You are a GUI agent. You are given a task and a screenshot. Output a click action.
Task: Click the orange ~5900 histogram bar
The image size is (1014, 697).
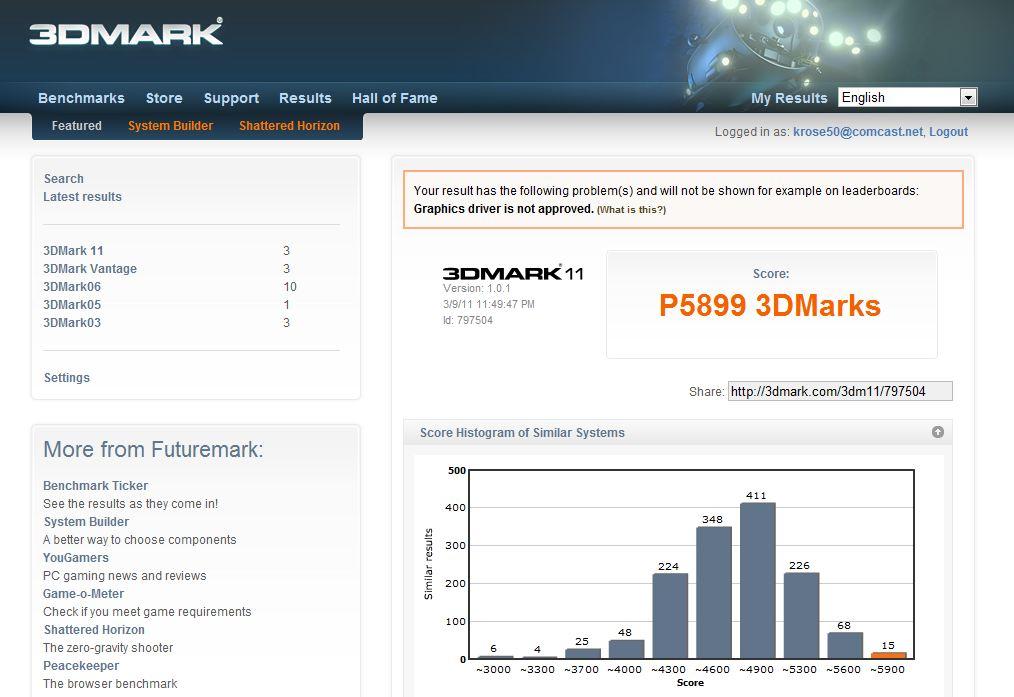(x=888, y=656)
